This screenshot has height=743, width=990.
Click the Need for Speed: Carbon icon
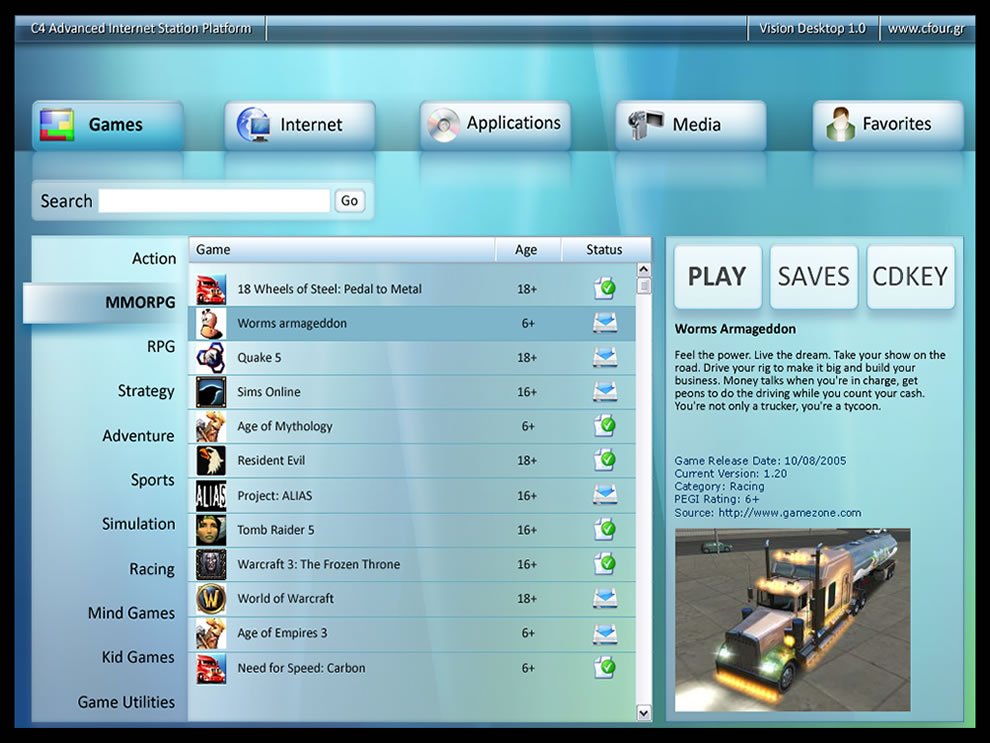pos(211,668)
